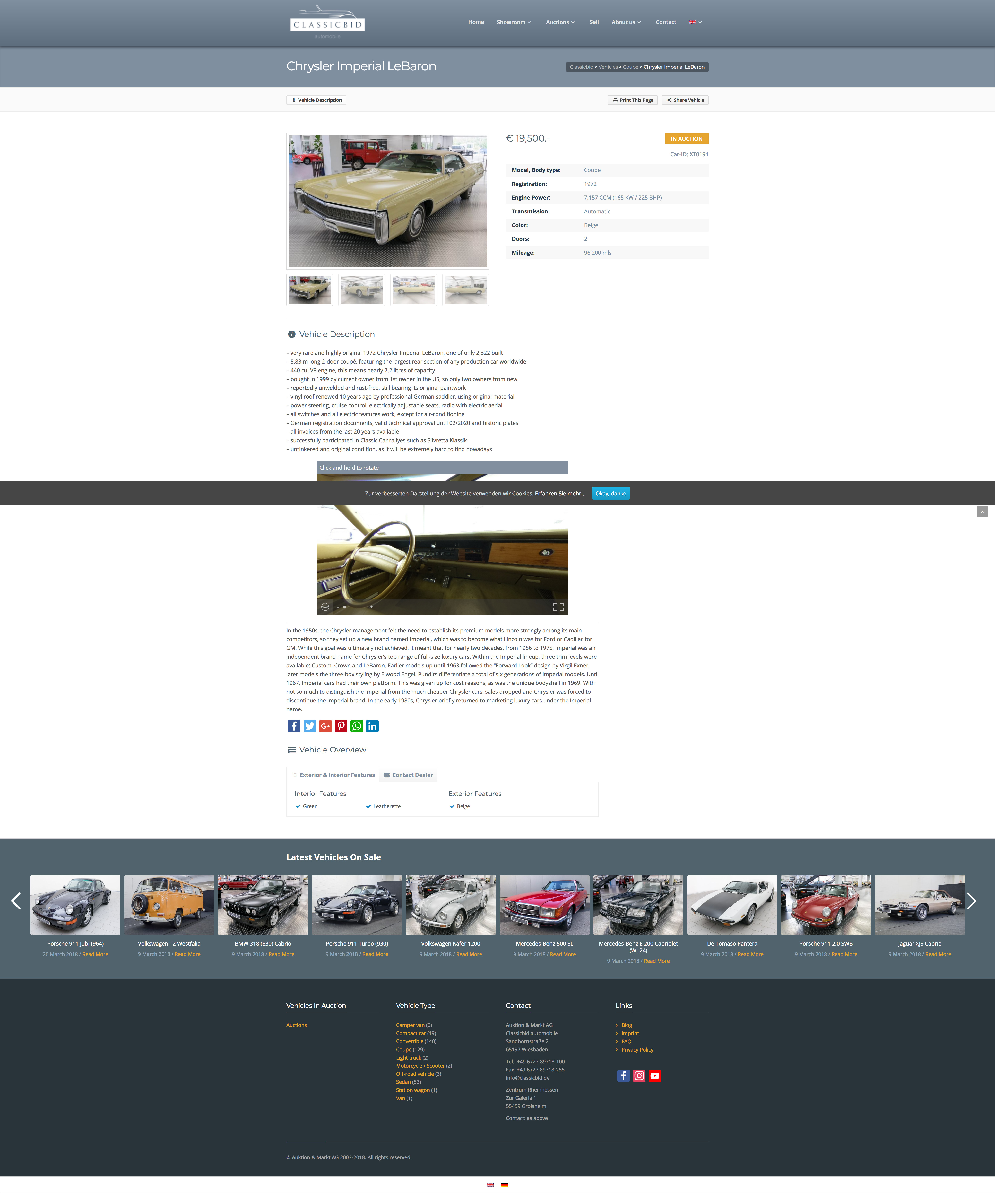
Task: Open the Porsche 911 Jubi (964) card
Action: (75, 905)
